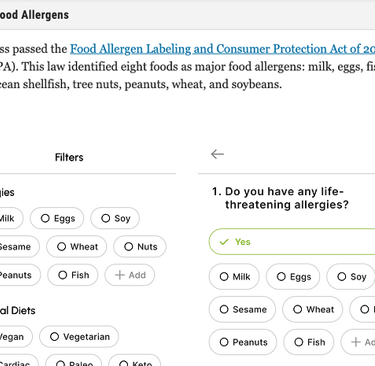Image resolution: width=375 pixels, height=366 pixels.
Task: Select Eggs under the allergies question
Action: tap(293, 277)
